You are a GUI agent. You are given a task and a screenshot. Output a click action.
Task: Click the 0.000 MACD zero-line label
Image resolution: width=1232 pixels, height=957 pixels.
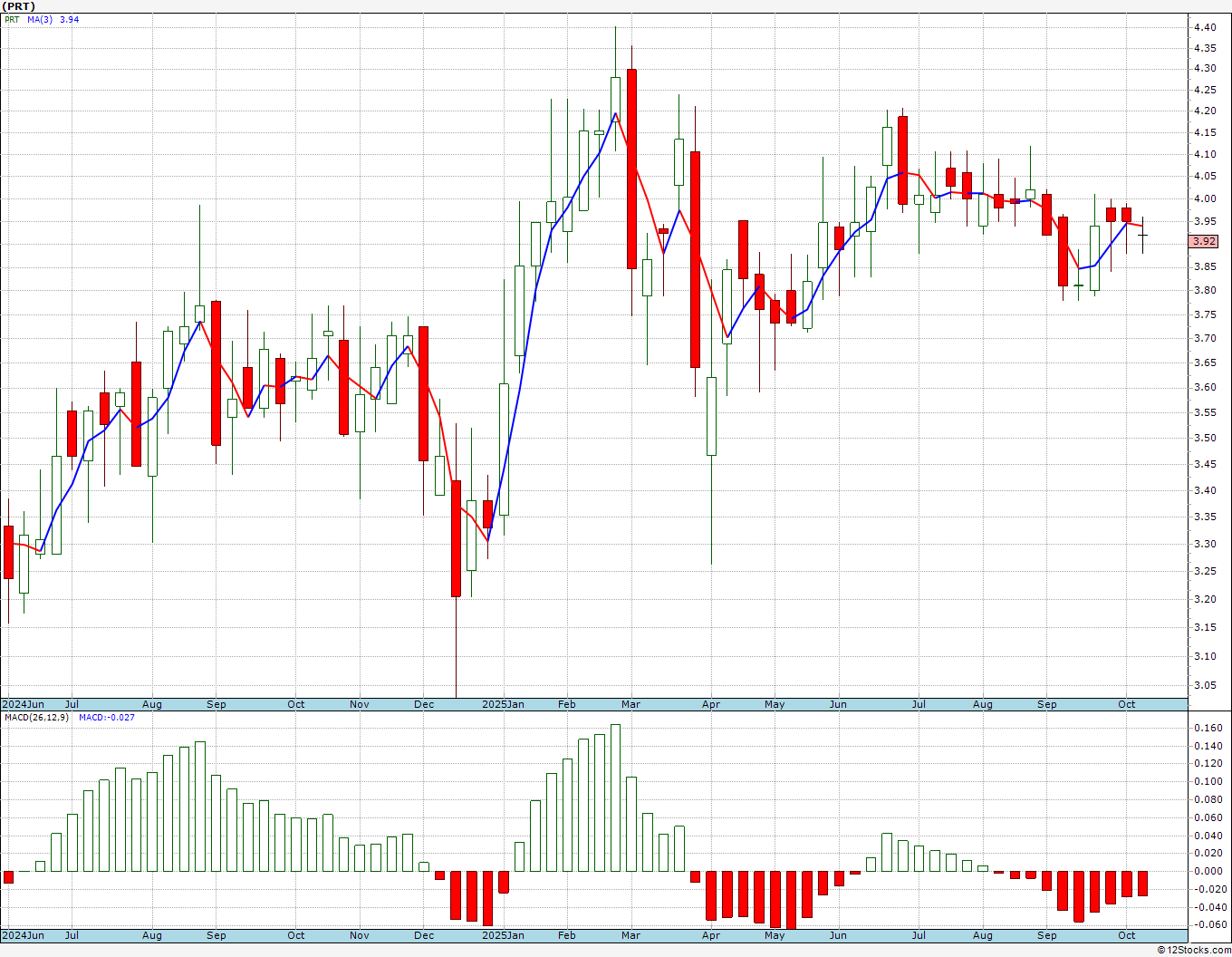[x=1208, y=871]
